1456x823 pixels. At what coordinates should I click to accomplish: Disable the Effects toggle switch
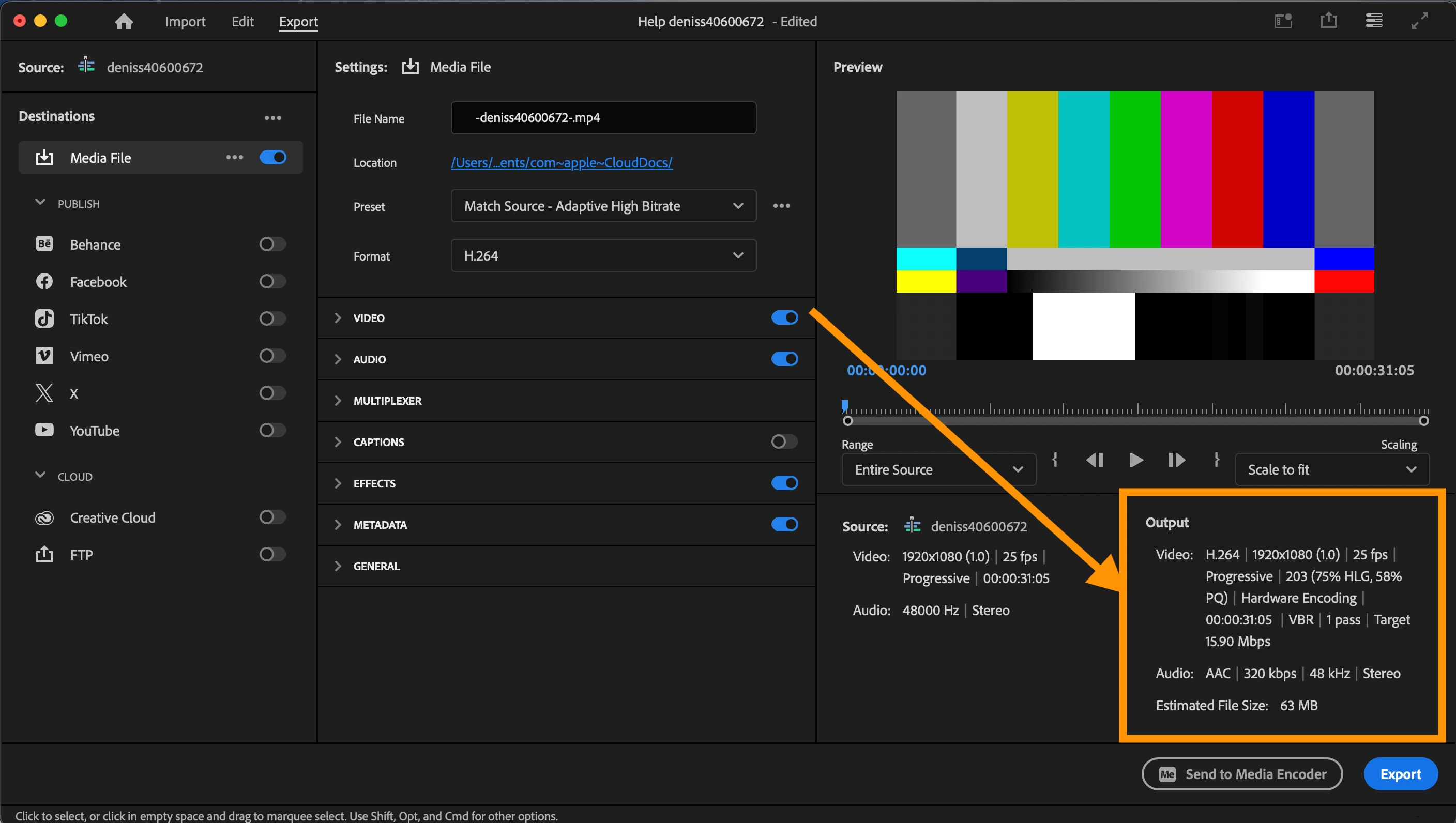tap(784, 483)
